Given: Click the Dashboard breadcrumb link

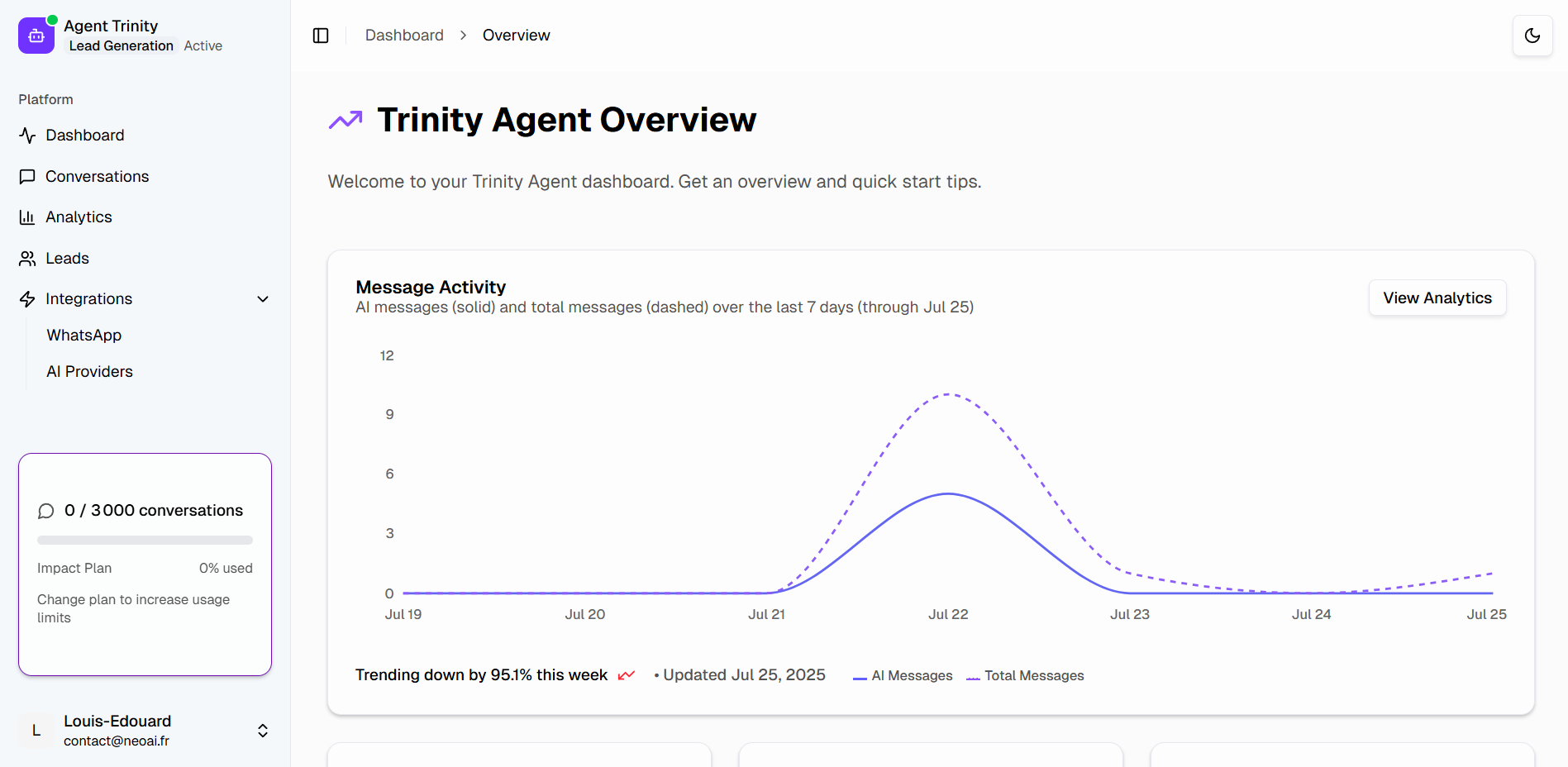Looking at the screenshot, I should [404, 36].
